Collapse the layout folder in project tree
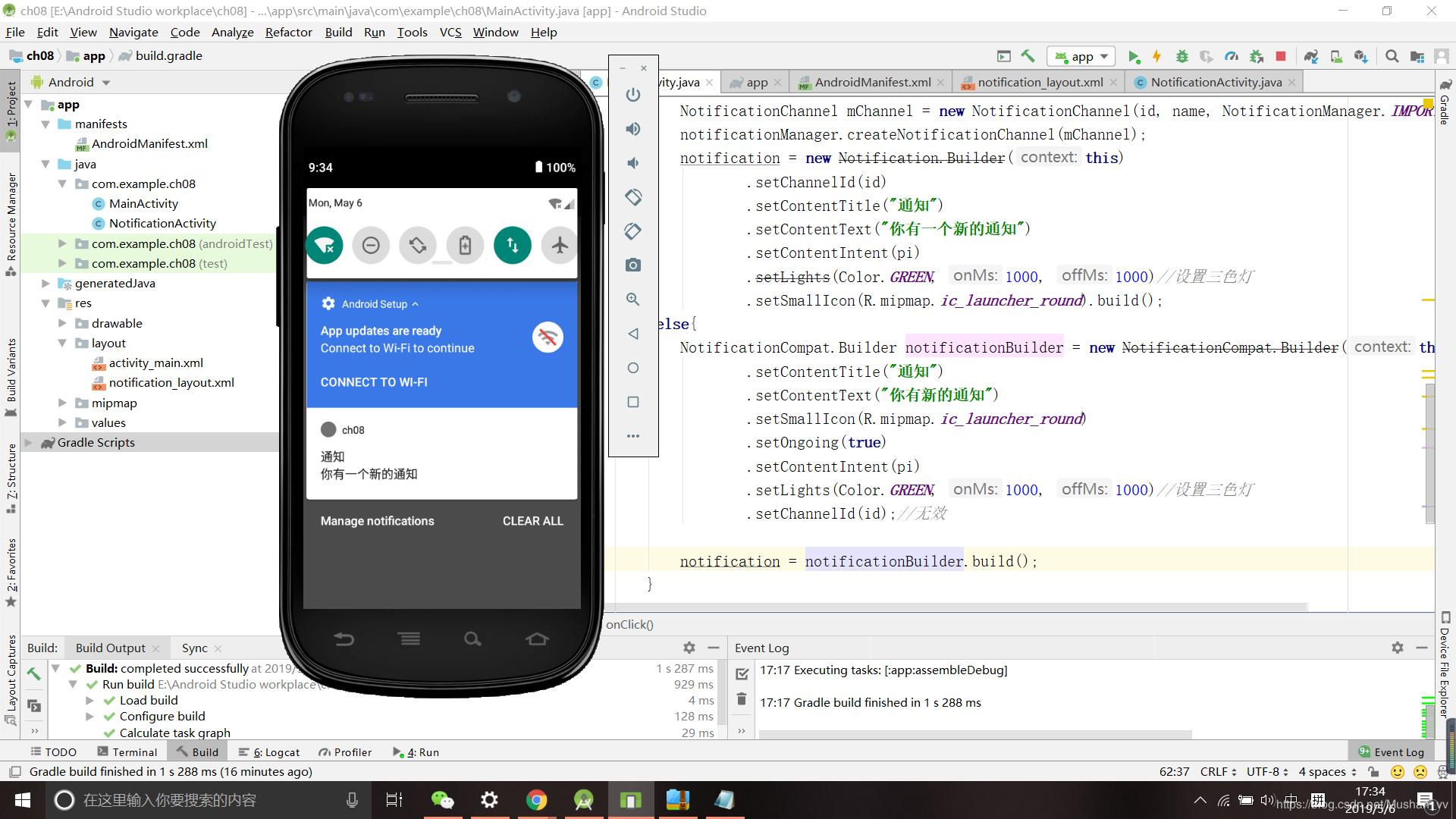This screenshot has height=819, width=1456. coord(62,343)
